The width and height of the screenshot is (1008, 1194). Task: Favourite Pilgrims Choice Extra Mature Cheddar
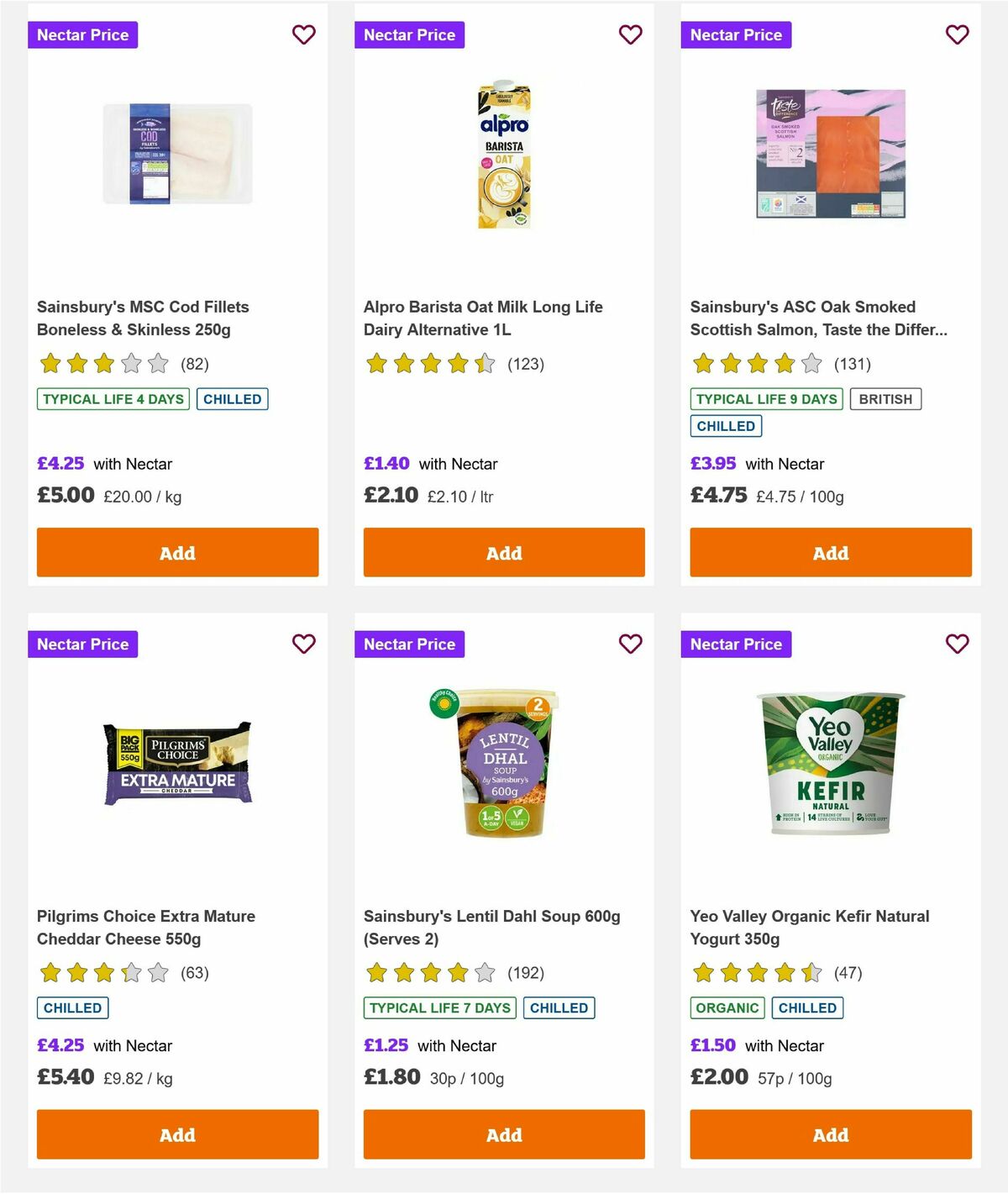(304, 644)
